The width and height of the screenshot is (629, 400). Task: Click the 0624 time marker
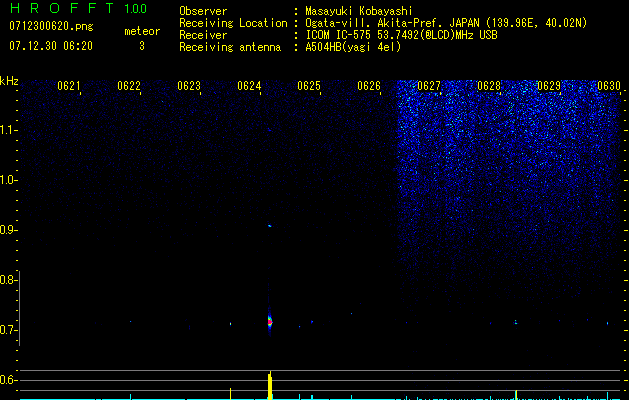249,86
